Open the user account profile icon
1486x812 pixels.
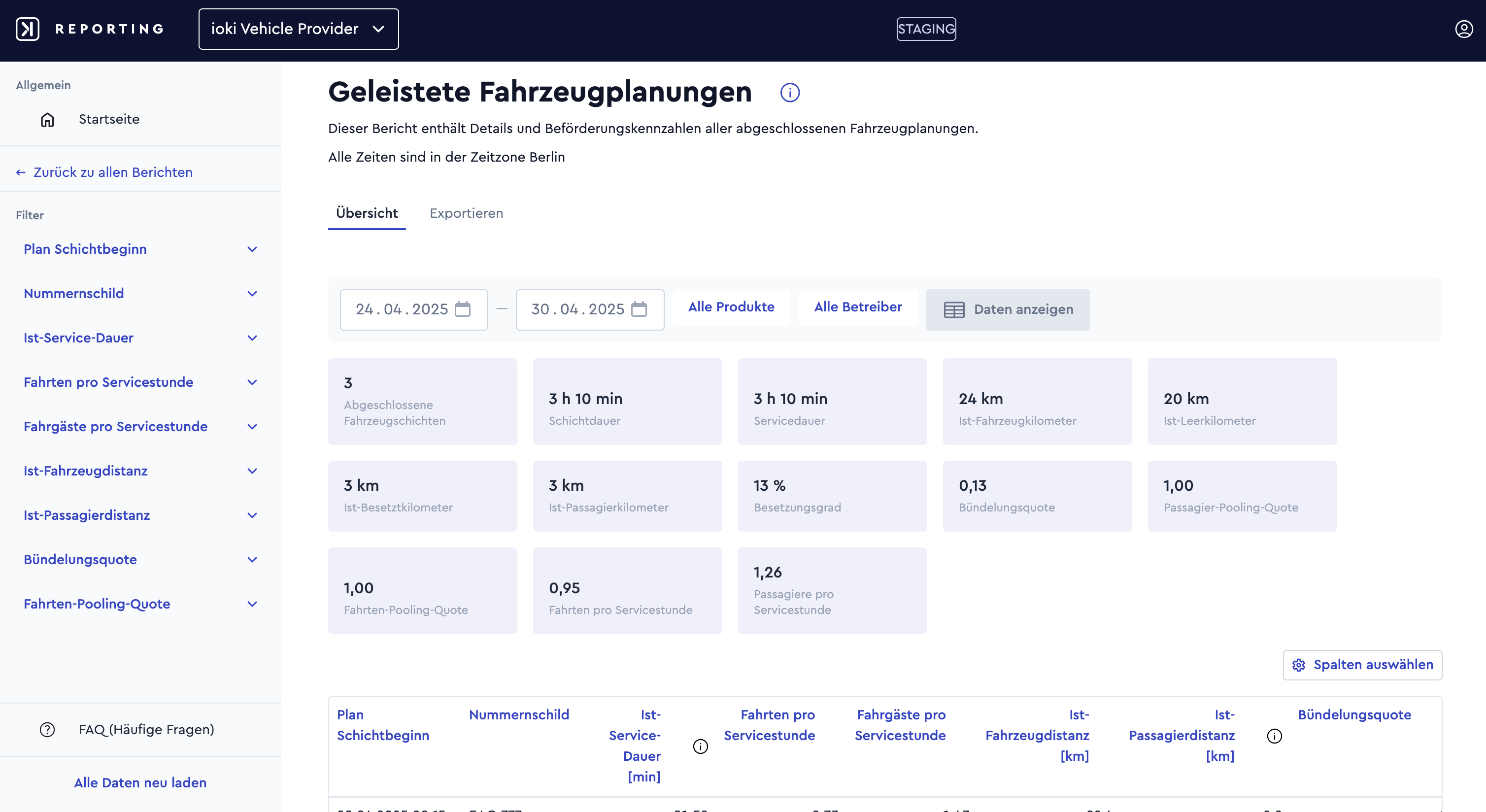[x=1463, y=29]
